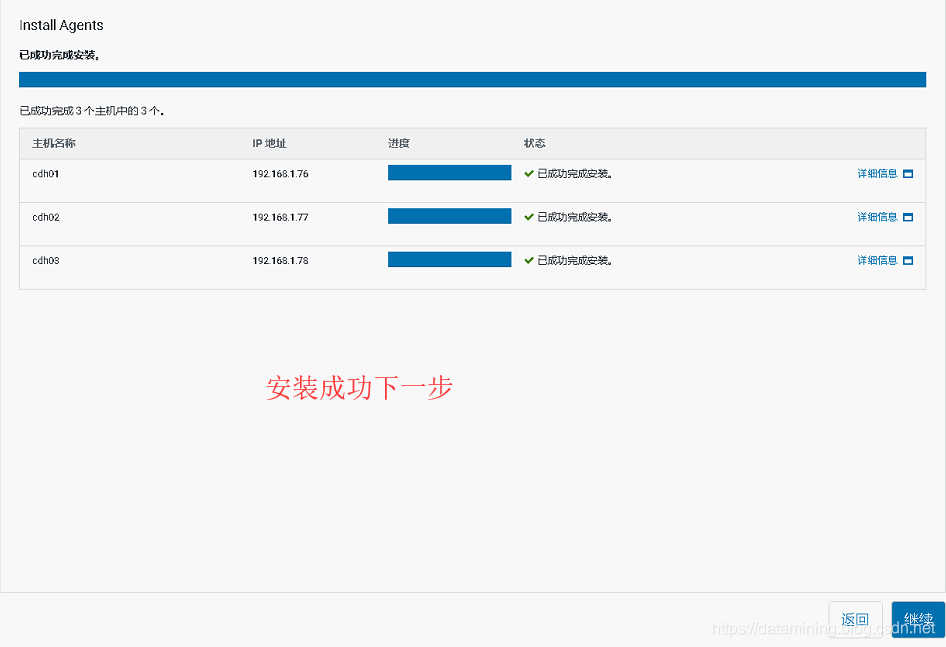This screenshot has width=946, height=647.
Task: Open 详细信息 link for cdh02
Action: coord(877,217)
